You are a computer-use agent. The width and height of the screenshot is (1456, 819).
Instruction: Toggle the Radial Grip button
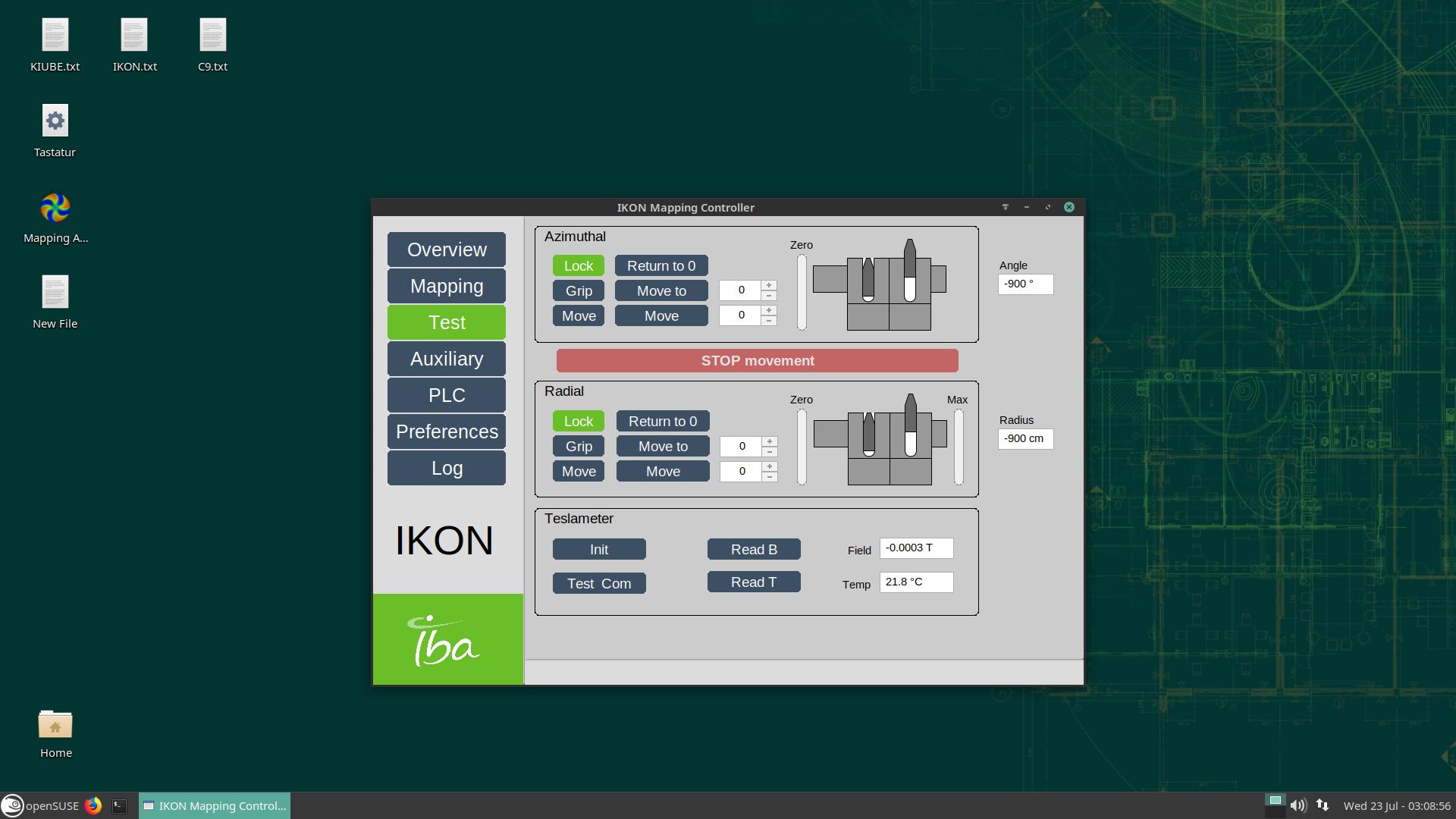click(x=579, y=446)
